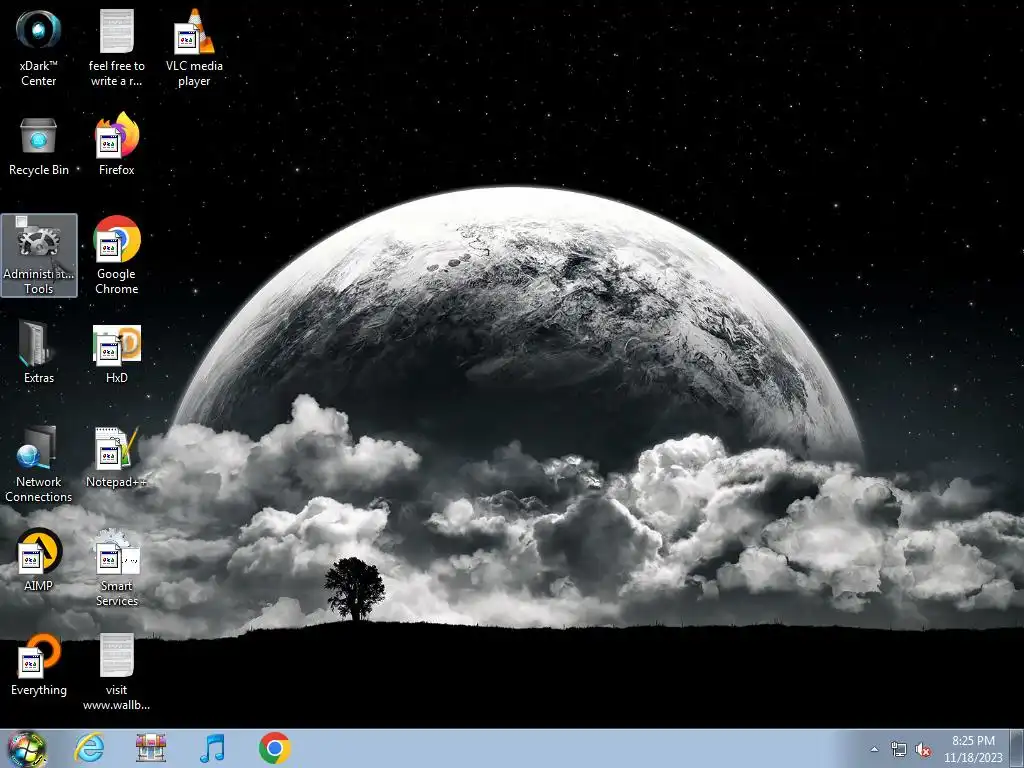Viewport: 1024px width, 768px height.
Task: Open the AIMP player shortcut
Action: (x=39, y=560)
